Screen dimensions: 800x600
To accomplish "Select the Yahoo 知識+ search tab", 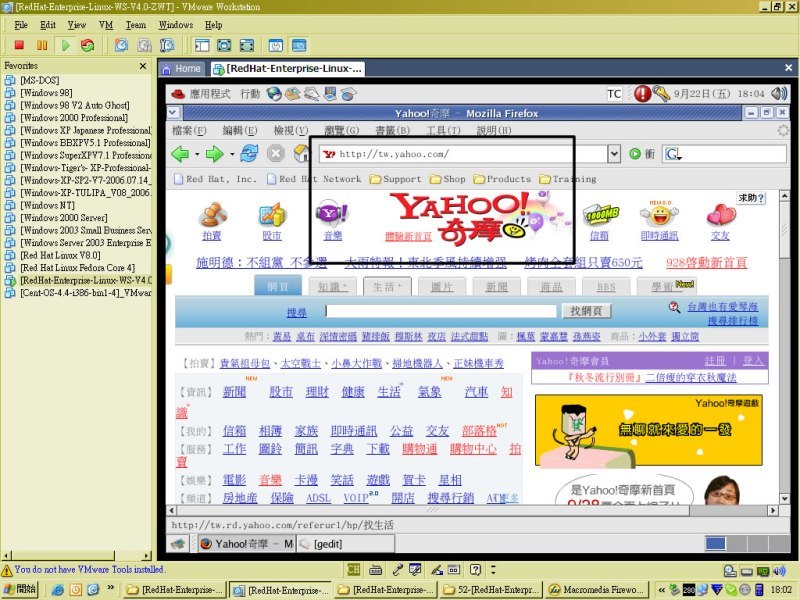I will [x=333, y=287].
